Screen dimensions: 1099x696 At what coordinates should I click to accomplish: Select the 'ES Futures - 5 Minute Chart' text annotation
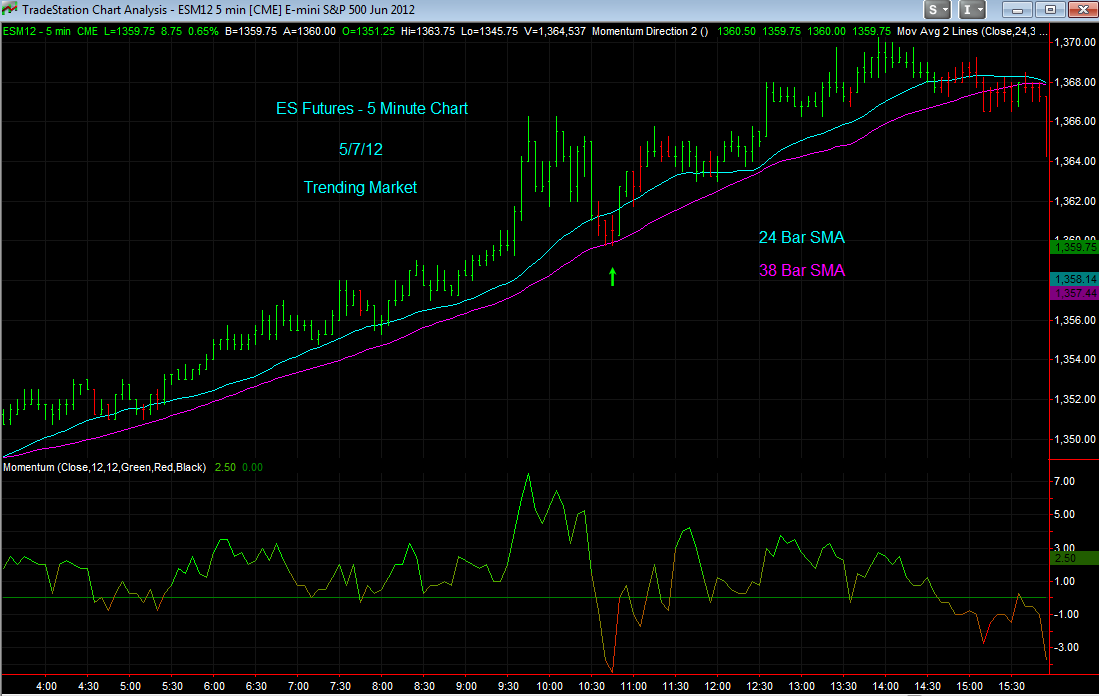tap(372, 109)
